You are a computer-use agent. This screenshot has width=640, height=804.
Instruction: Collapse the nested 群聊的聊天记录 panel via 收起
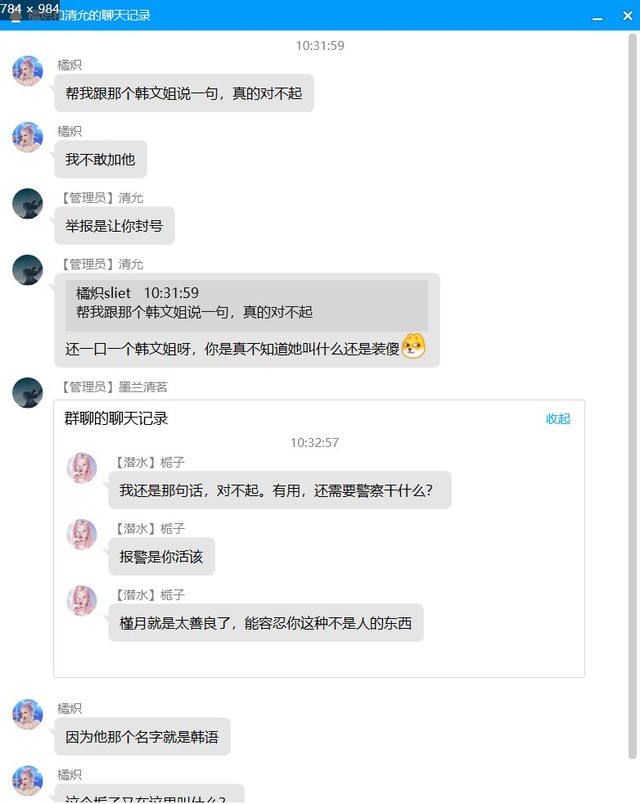pyautogui.click(x=558, y=419)
